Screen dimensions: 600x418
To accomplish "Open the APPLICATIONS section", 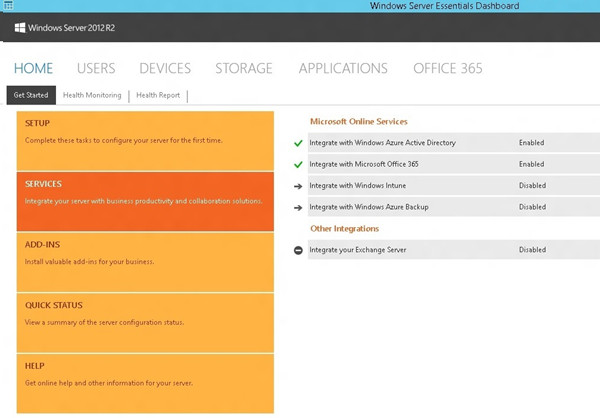I will click(x=343, y=69).
